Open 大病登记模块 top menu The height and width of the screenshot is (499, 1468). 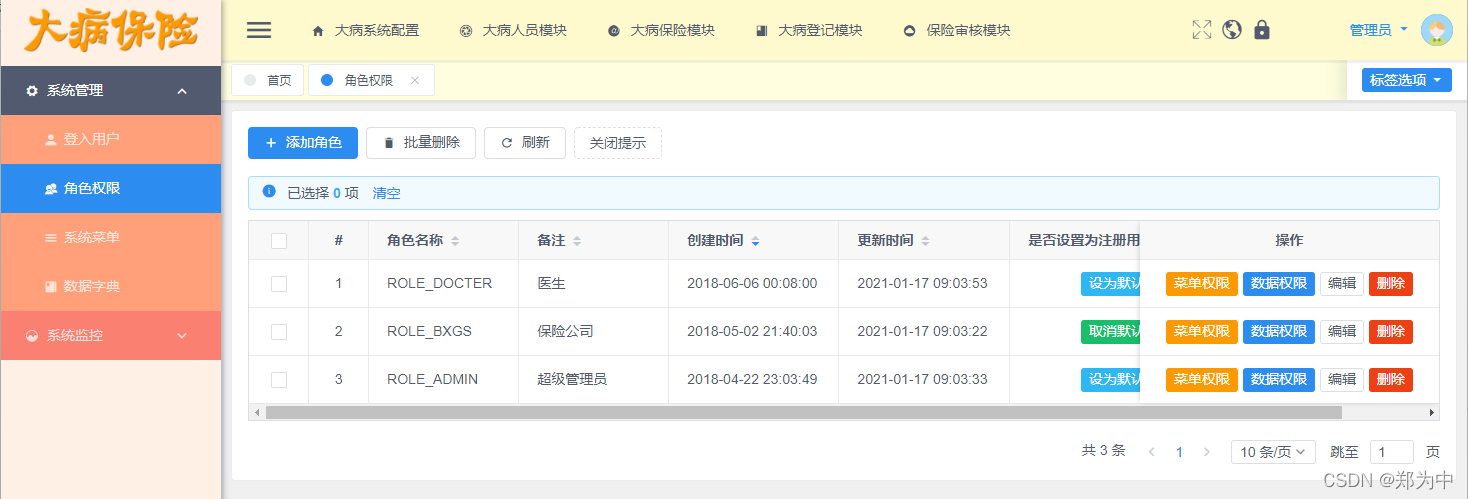click(x=809, y=30)
